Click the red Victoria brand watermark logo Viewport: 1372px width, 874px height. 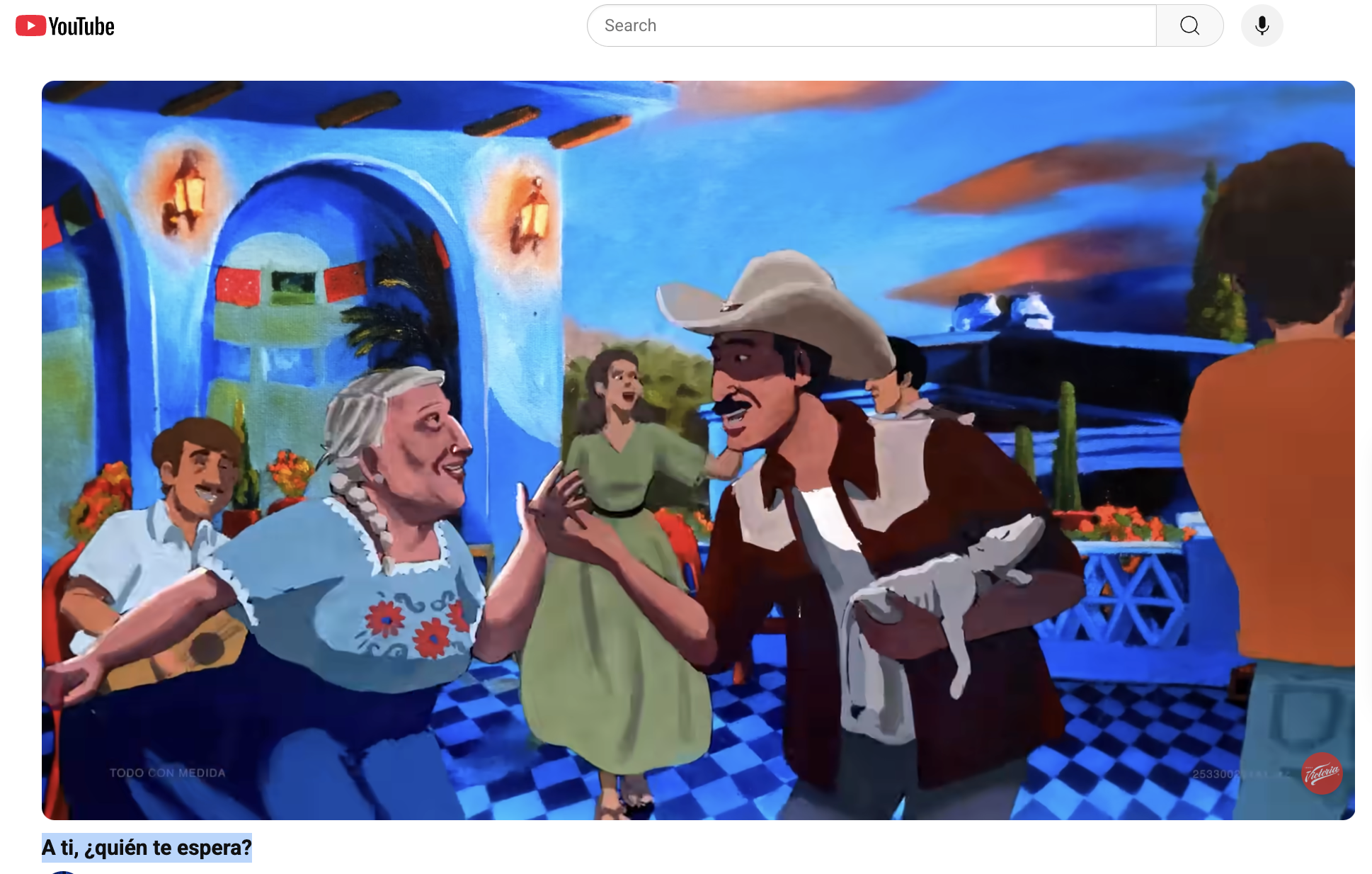tap(1322, 773)
